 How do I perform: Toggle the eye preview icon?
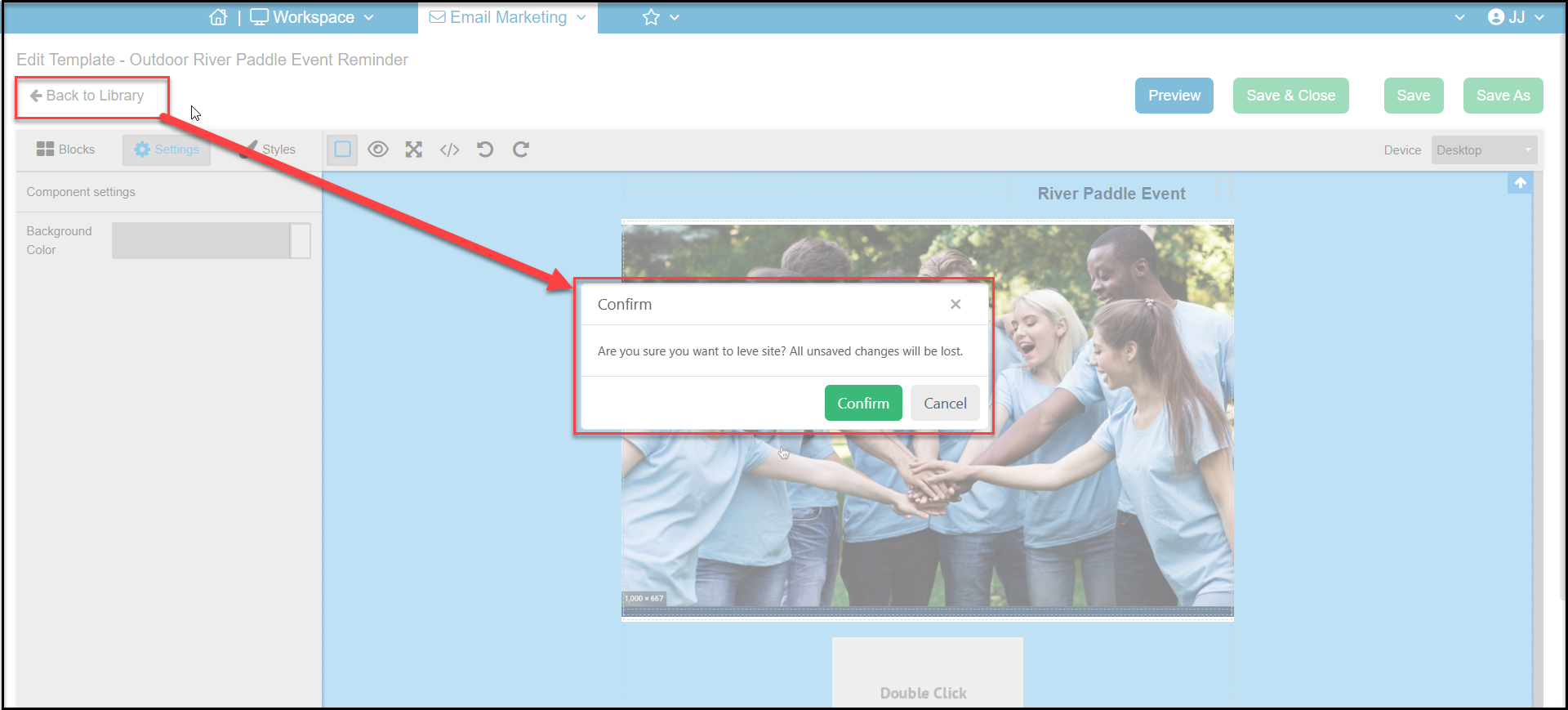coord(378,150)
